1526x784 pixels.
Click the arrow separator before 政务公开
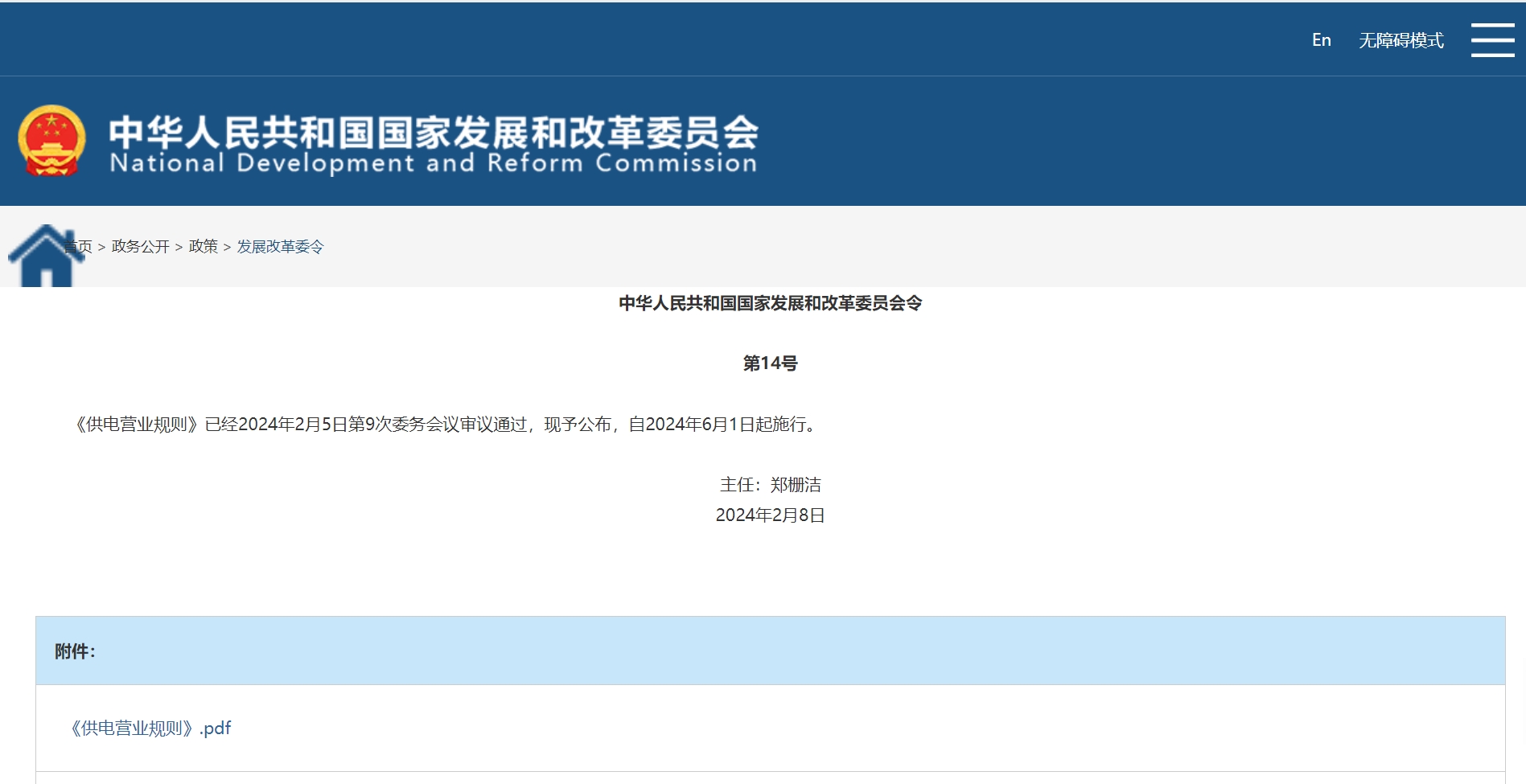[101, 248]
